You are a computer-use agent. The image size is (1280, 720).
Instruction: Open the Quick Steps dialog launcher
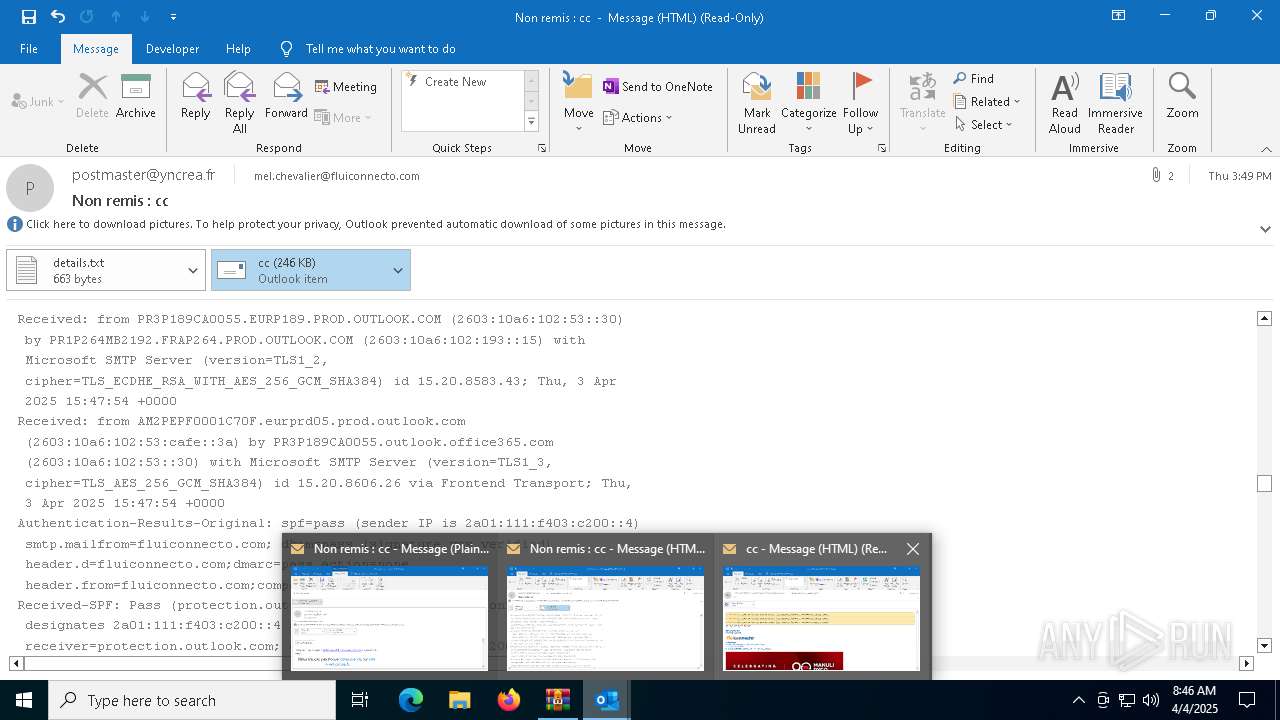click(x=542, y=148)
